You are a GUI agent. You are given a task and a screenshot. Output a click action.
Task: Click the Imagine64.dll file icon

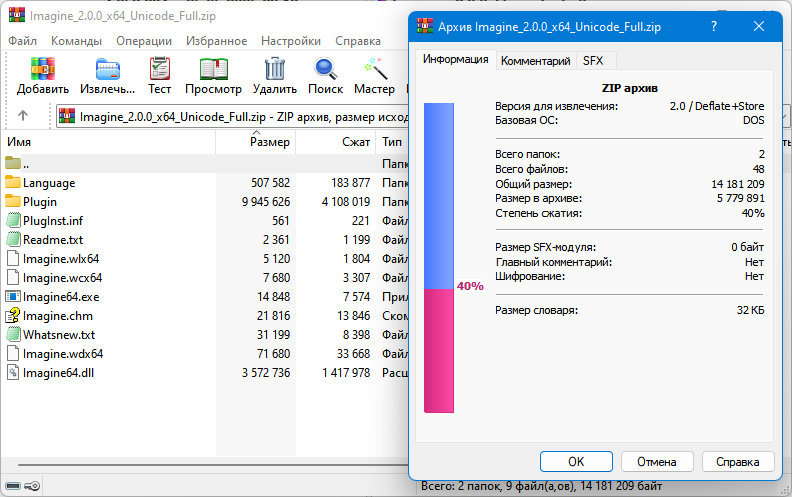coord(13,373)
